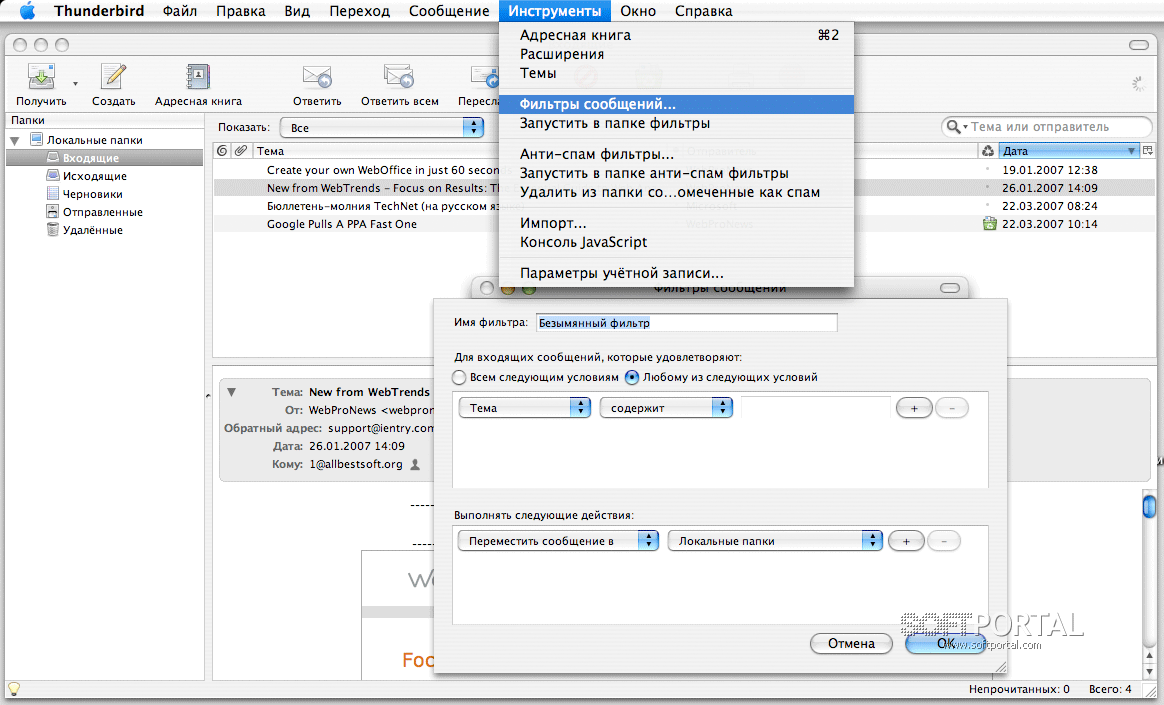Open the Address Book (Адресная книга) toolbar icon
Screen dimensions: 1164x705
197,76
